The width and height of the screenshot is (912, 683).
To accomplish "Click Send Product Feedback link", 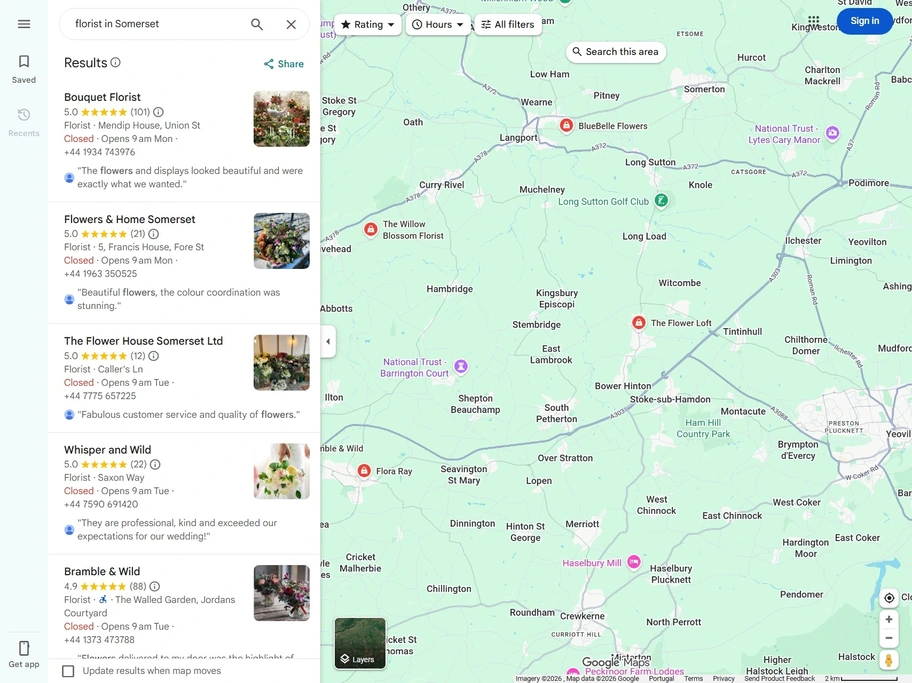I will click(x=779, y=678).
